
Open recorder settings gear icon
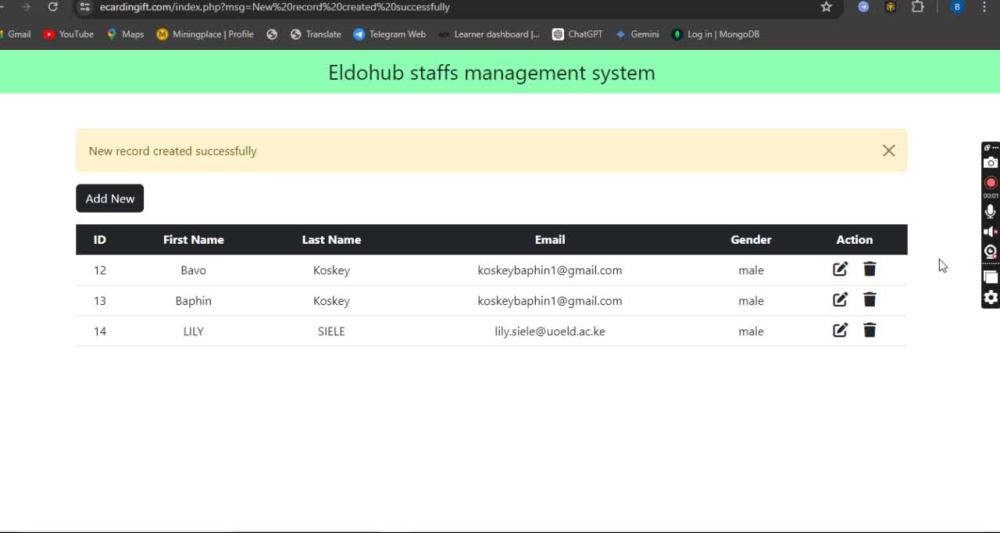click(990, 297)
